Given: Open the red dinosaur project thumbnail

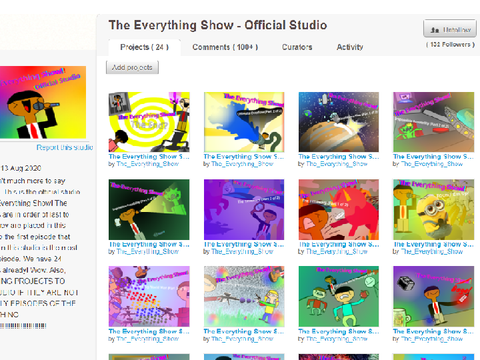Looking at the screenshot, I should coord(339,209).
